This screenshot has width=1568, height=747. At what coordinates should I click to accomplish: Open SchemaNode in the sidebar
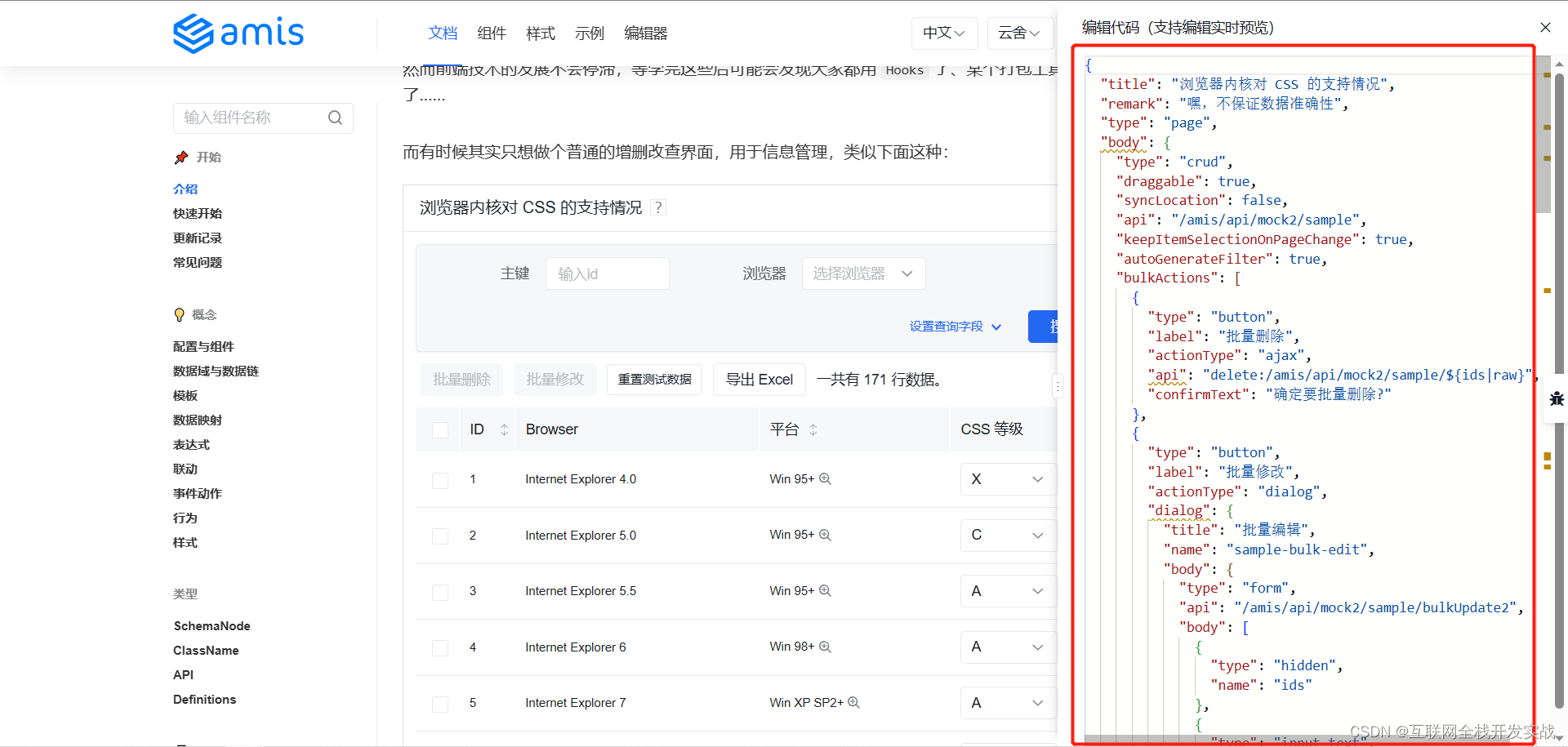point(212,626)
